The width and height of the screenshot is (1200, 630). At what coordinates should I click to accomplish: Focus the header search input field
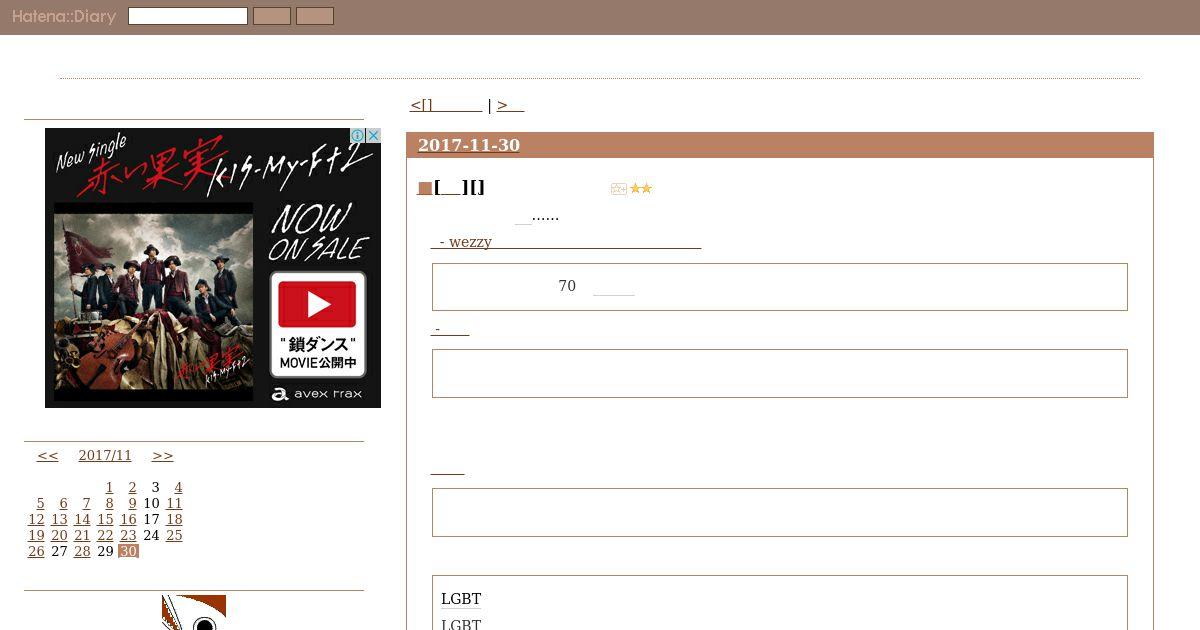pos(188,16)
